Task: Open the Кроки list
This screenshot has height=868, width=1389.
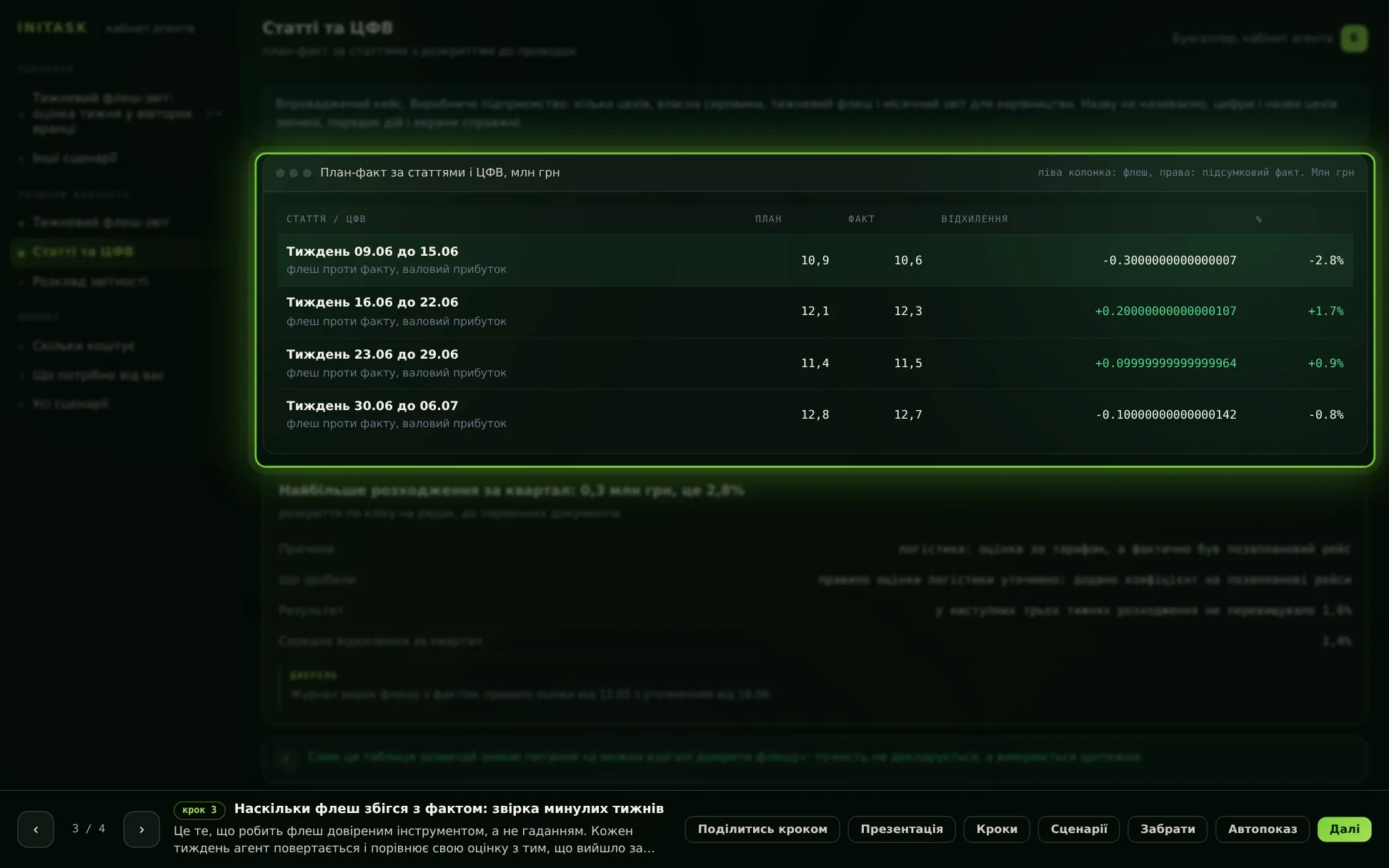Action: pyautogui.click(x=997, y=829)
